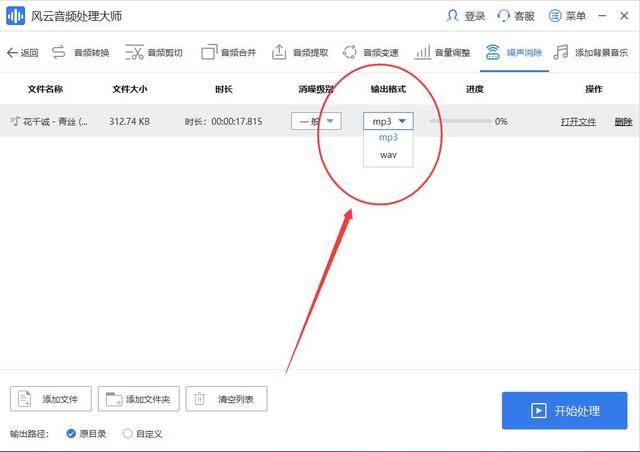Collapse the mp3 output format dropdown

coord(388,121)
